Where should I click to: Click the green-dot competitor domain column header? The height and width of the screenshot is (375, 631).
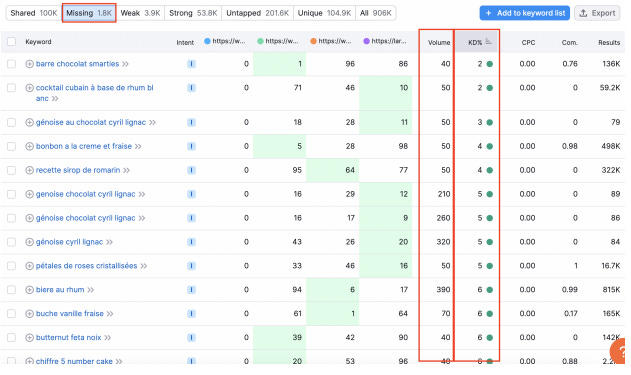click(278, 41)
